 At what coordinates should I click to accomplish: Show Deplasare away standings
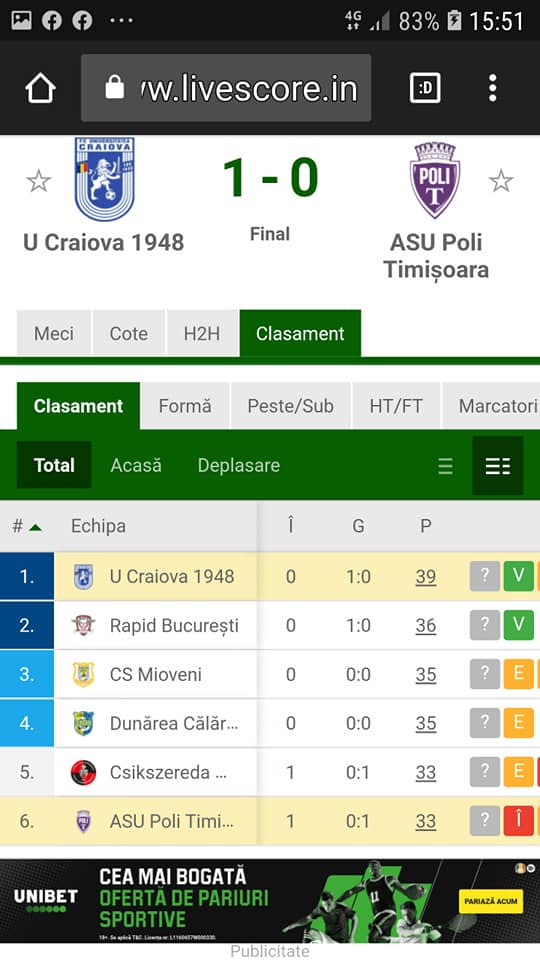(x=239, y=465)
